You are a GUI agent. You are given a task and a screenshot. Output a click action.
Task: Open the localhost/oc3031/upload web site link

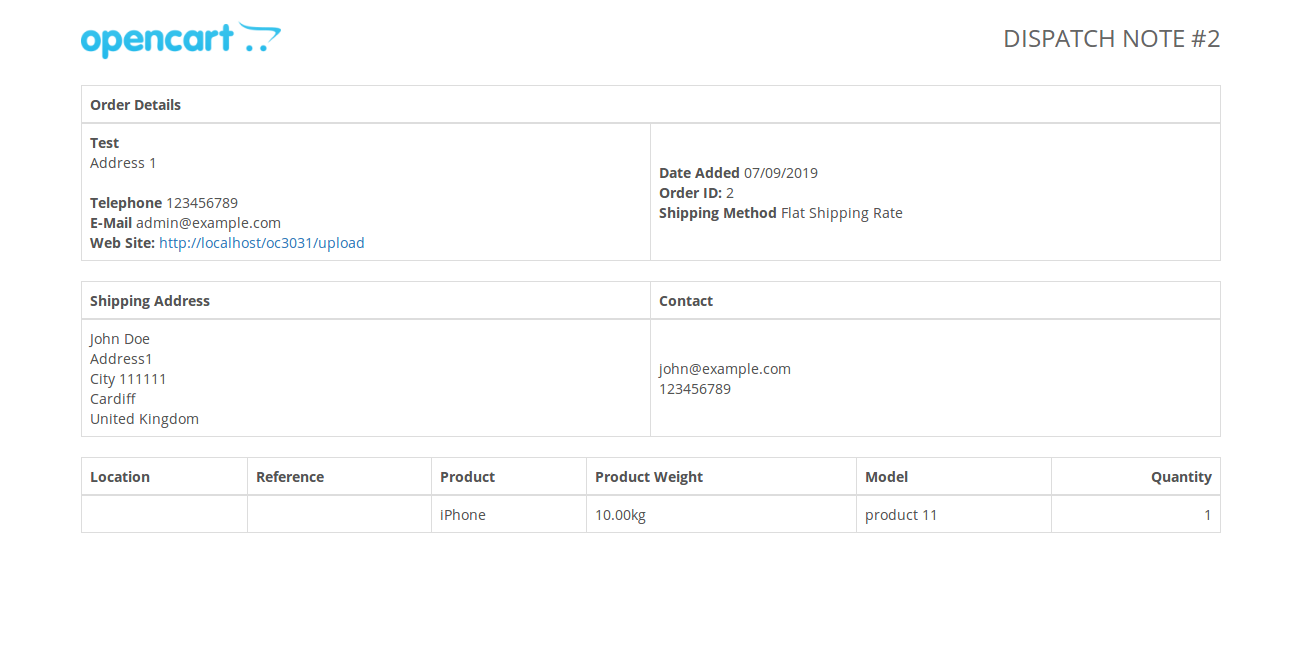coord(262,243)
